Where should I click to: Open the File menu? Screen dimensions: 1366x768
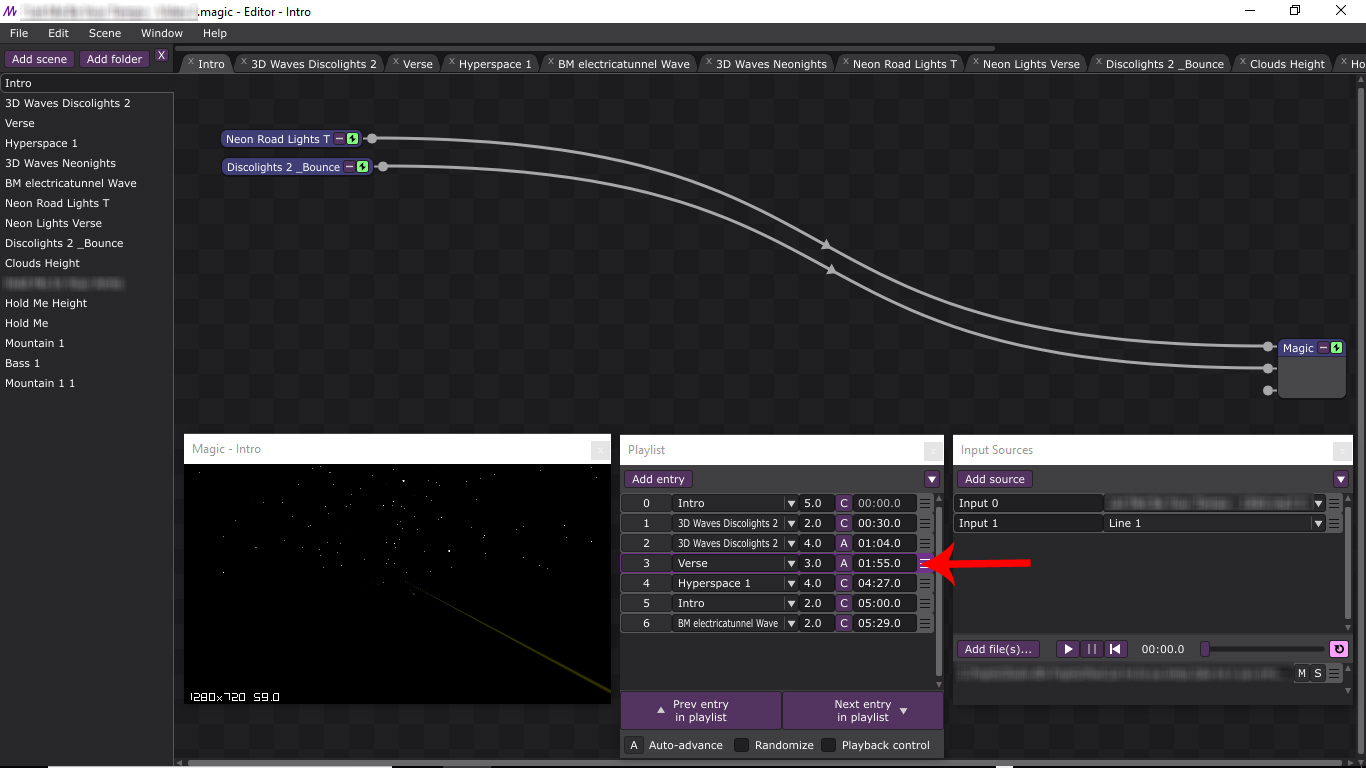point(19,33)
